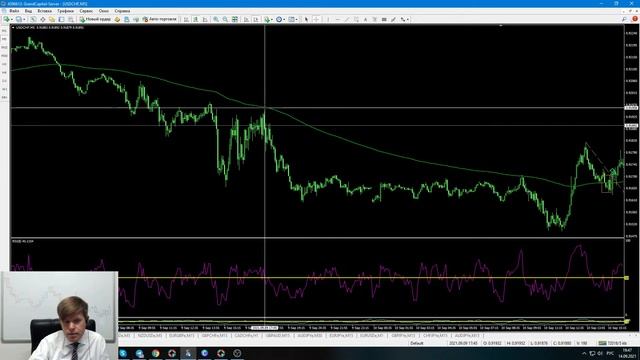Open the Profiles toolbar icon

tap(18, 19)
